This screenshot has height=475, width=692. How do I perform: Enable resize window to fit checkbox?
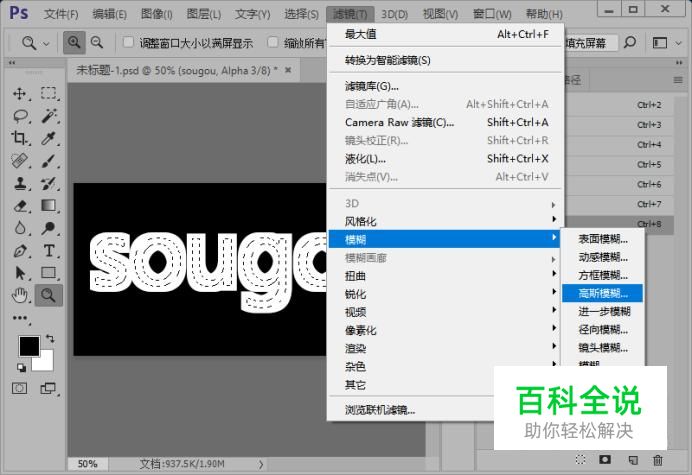coord(128,42)
